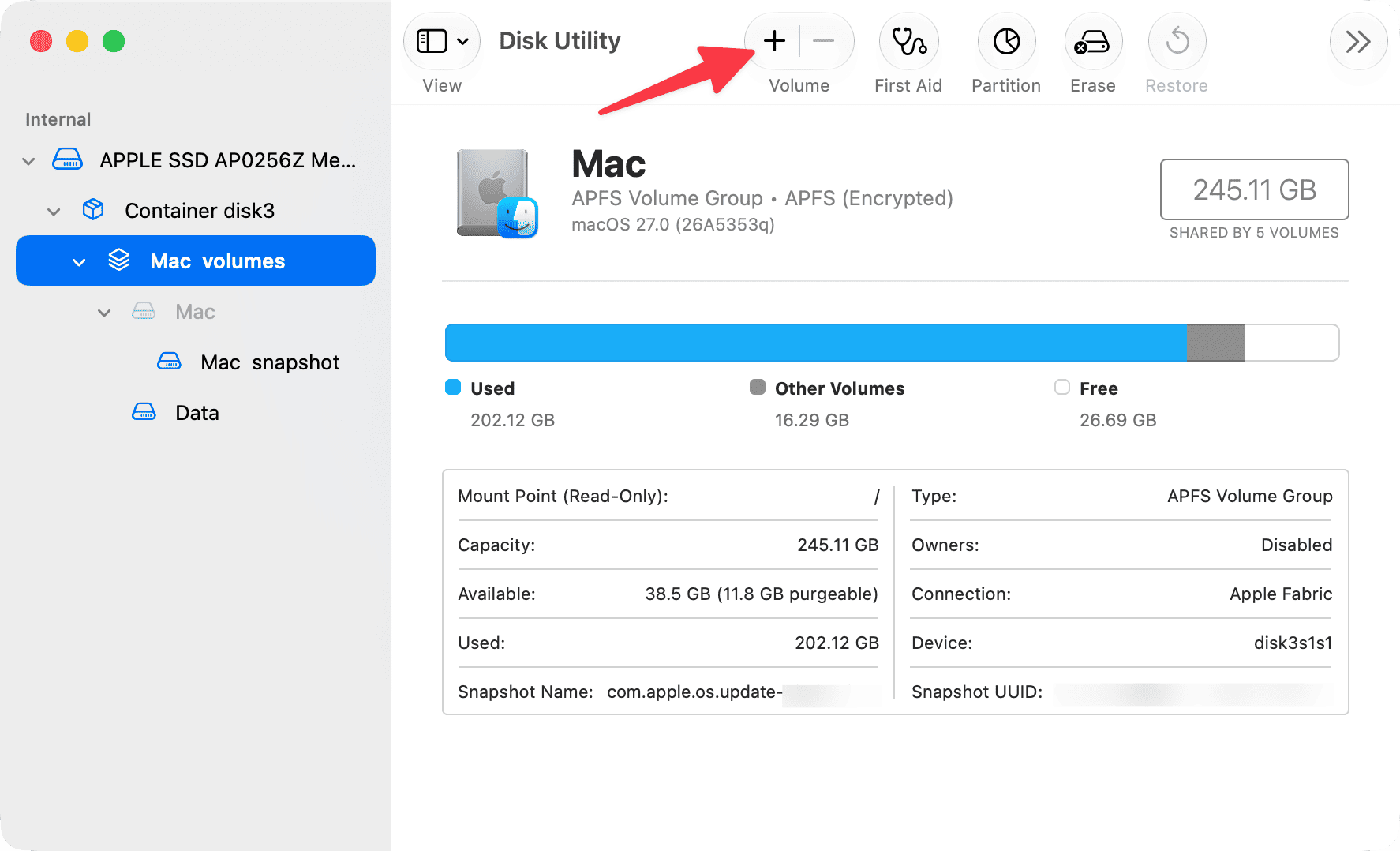Click the Internal sidebar heading
Screen dimensions: 1400x851
(58, 119)
